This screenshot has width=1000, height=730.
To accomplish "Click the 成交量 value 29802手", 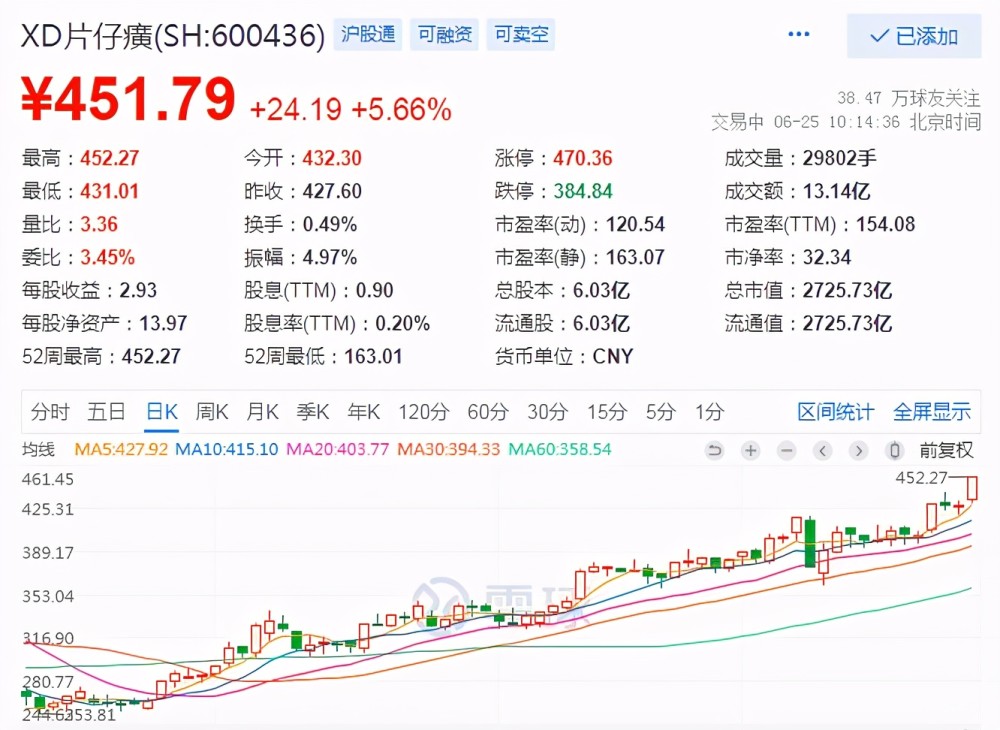I will tap(839, 158).
